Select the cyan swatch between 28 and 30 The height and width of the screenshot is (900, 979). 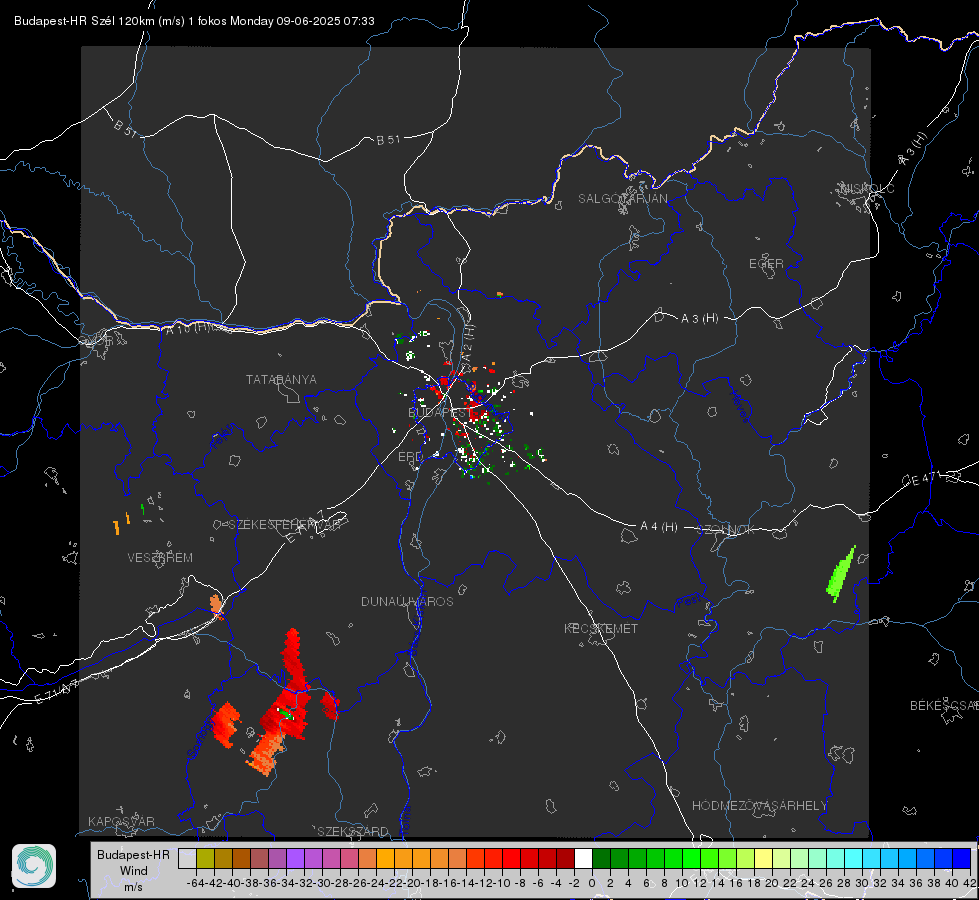[854, 858]
